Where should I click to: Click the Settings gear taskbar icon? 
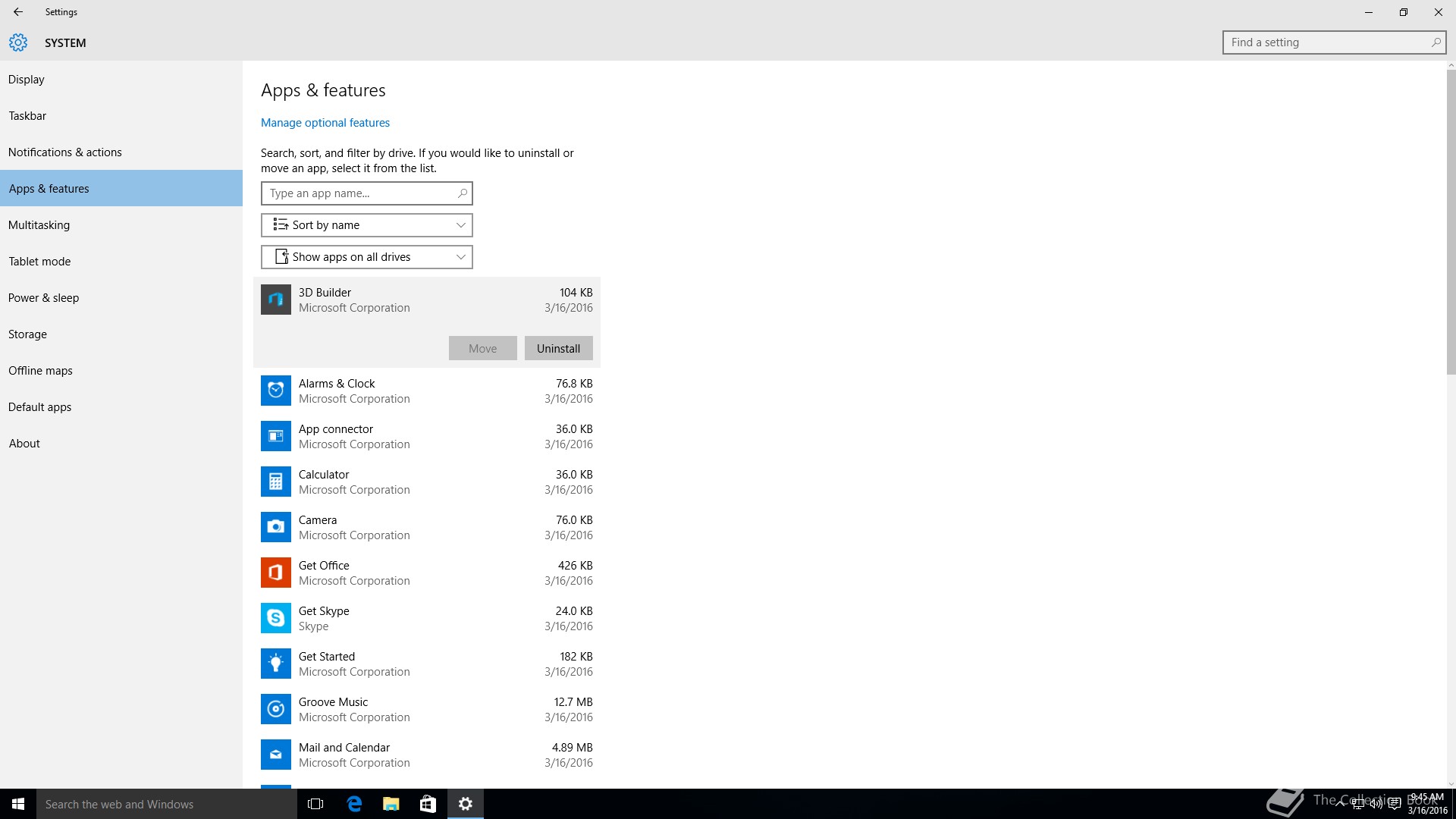(x=466, y=804)
